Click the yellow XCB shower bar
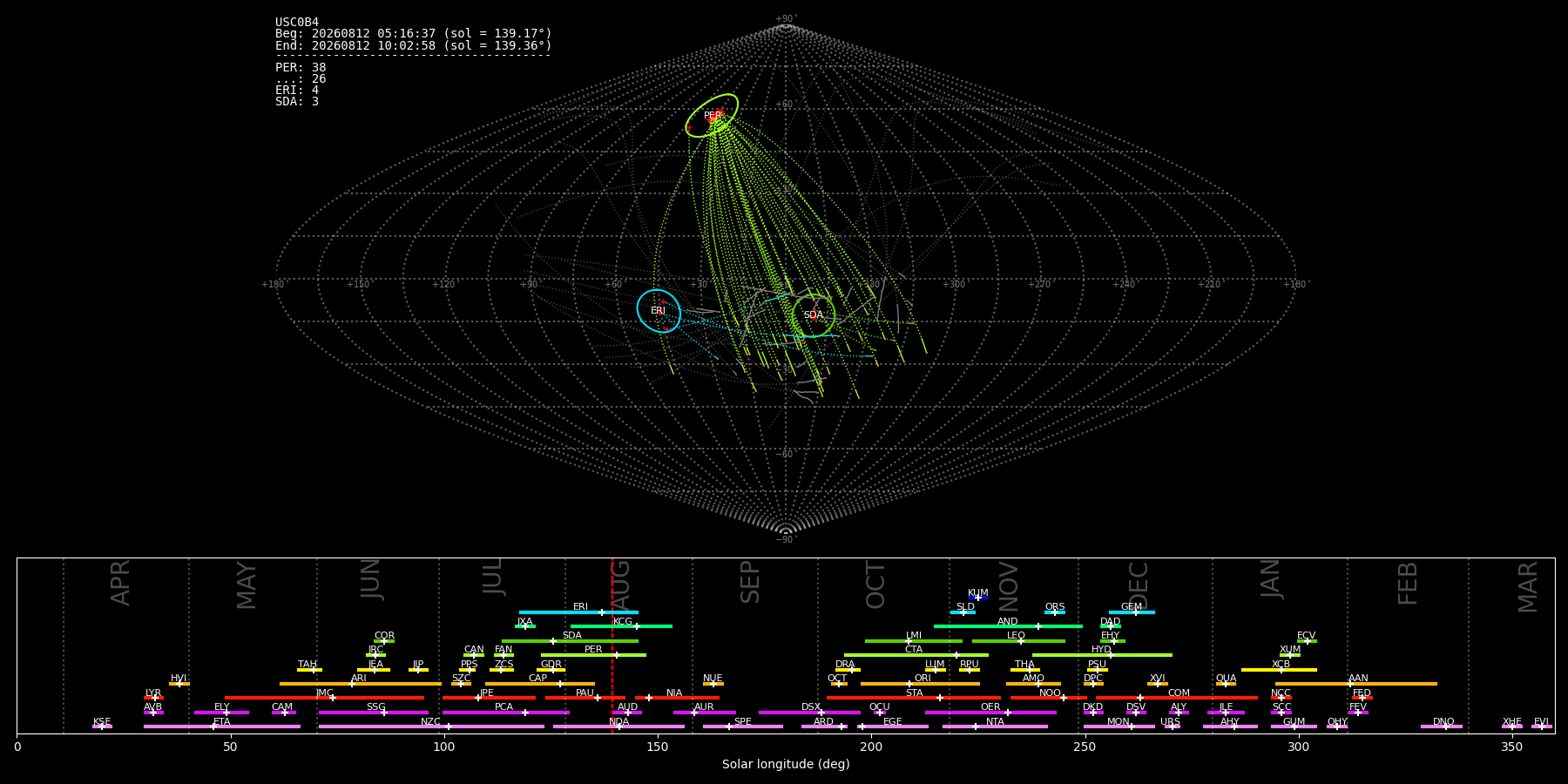Screen dimensions: 1568x784 pyautogui.click(x=1279, y=670)
